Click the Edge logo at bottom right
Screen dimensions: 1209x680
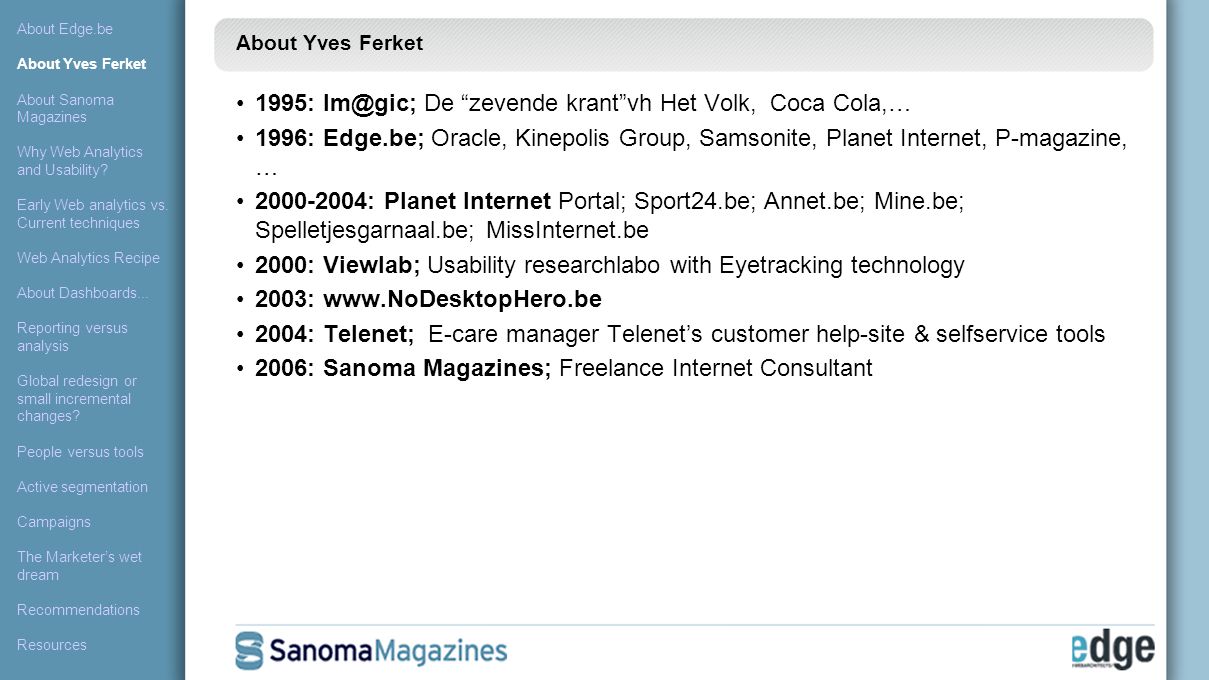[1113, 650]
